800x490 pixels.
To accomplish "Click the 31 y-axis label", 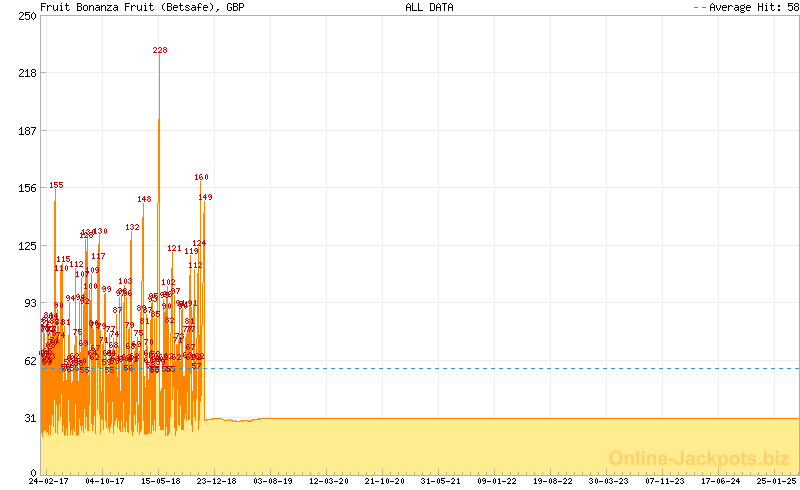I will 30,418.
